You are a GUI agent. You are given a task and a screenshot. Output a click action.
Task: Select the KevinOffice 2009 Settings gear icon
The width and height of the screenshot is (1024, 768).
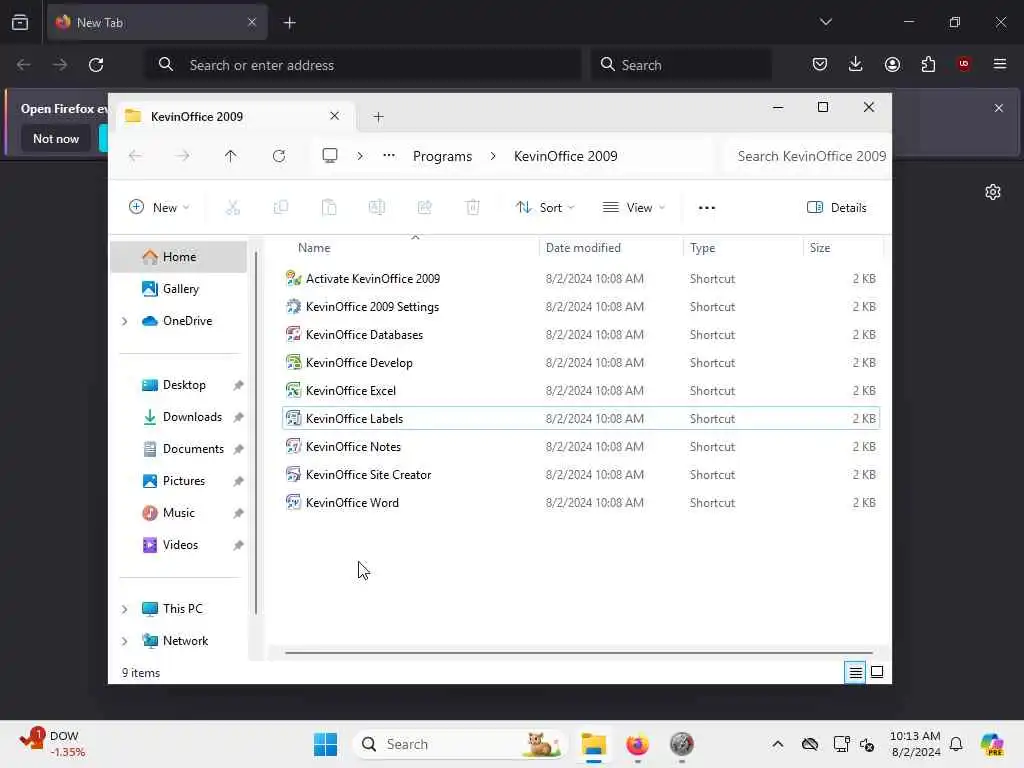pos(293,306)
